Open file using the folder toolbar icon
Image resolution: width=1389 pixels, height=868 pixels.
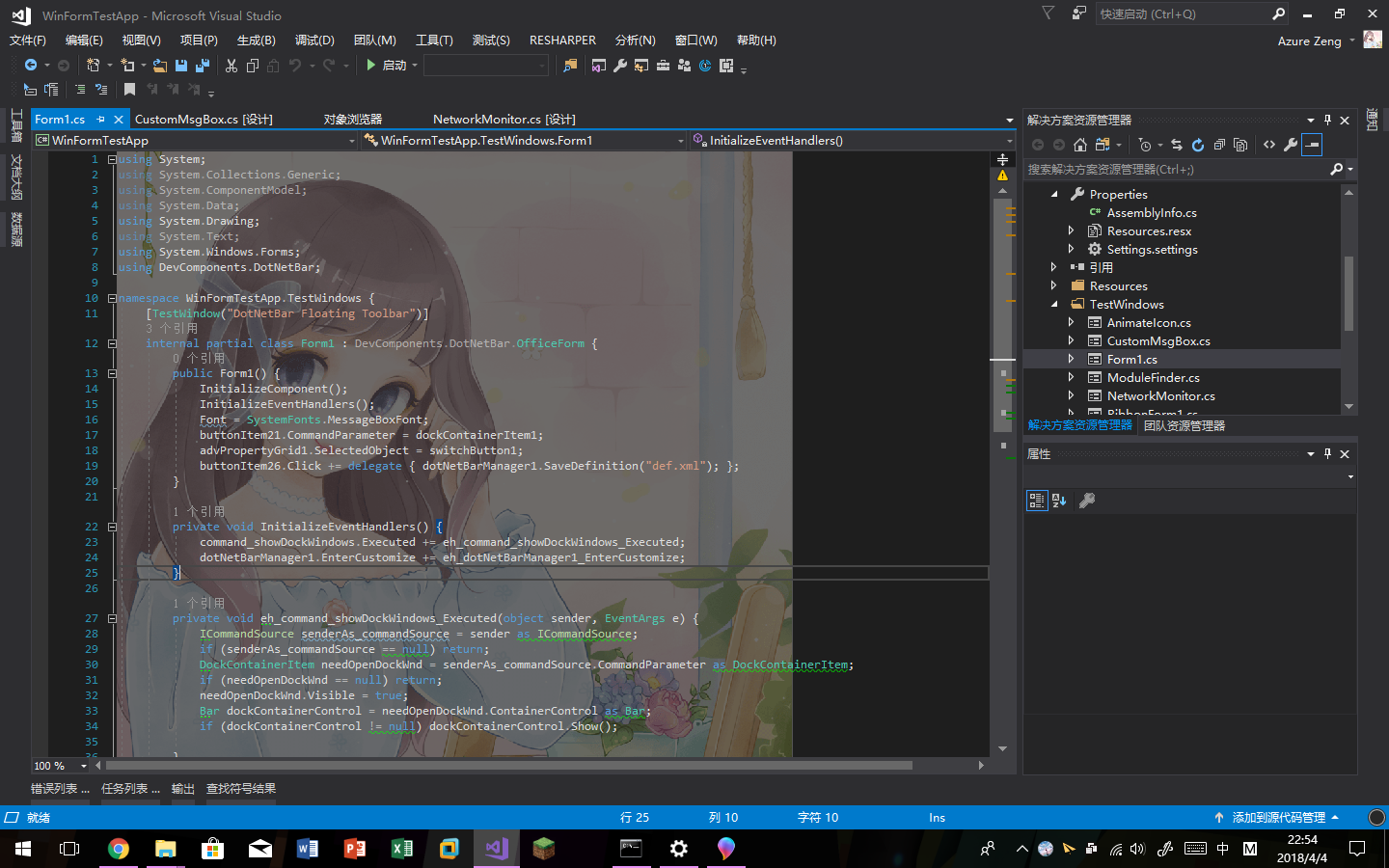point(160,66)
